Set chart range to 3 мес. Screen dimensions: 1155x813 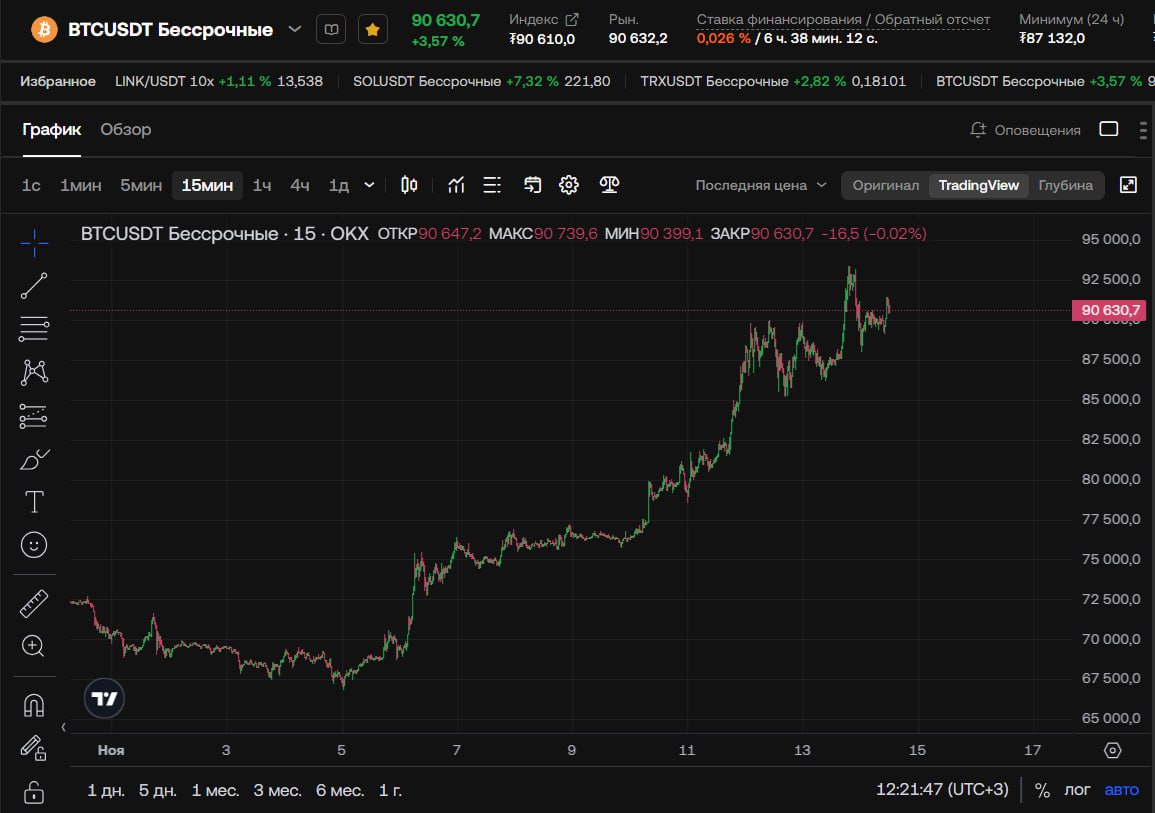point(278,790)
